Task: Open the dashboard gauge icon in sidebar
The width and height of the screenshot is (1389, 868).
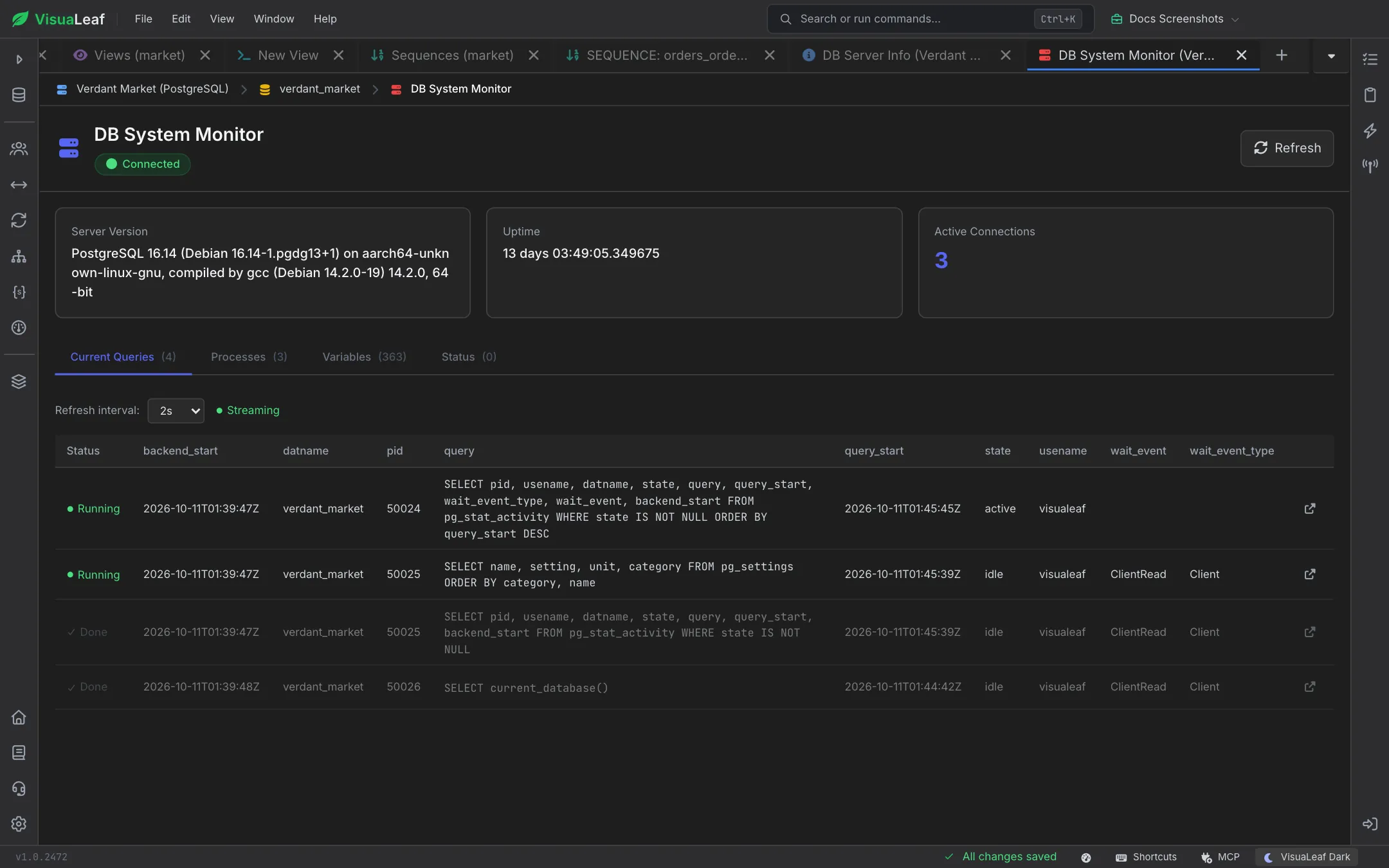Action: tap(19, 328)
